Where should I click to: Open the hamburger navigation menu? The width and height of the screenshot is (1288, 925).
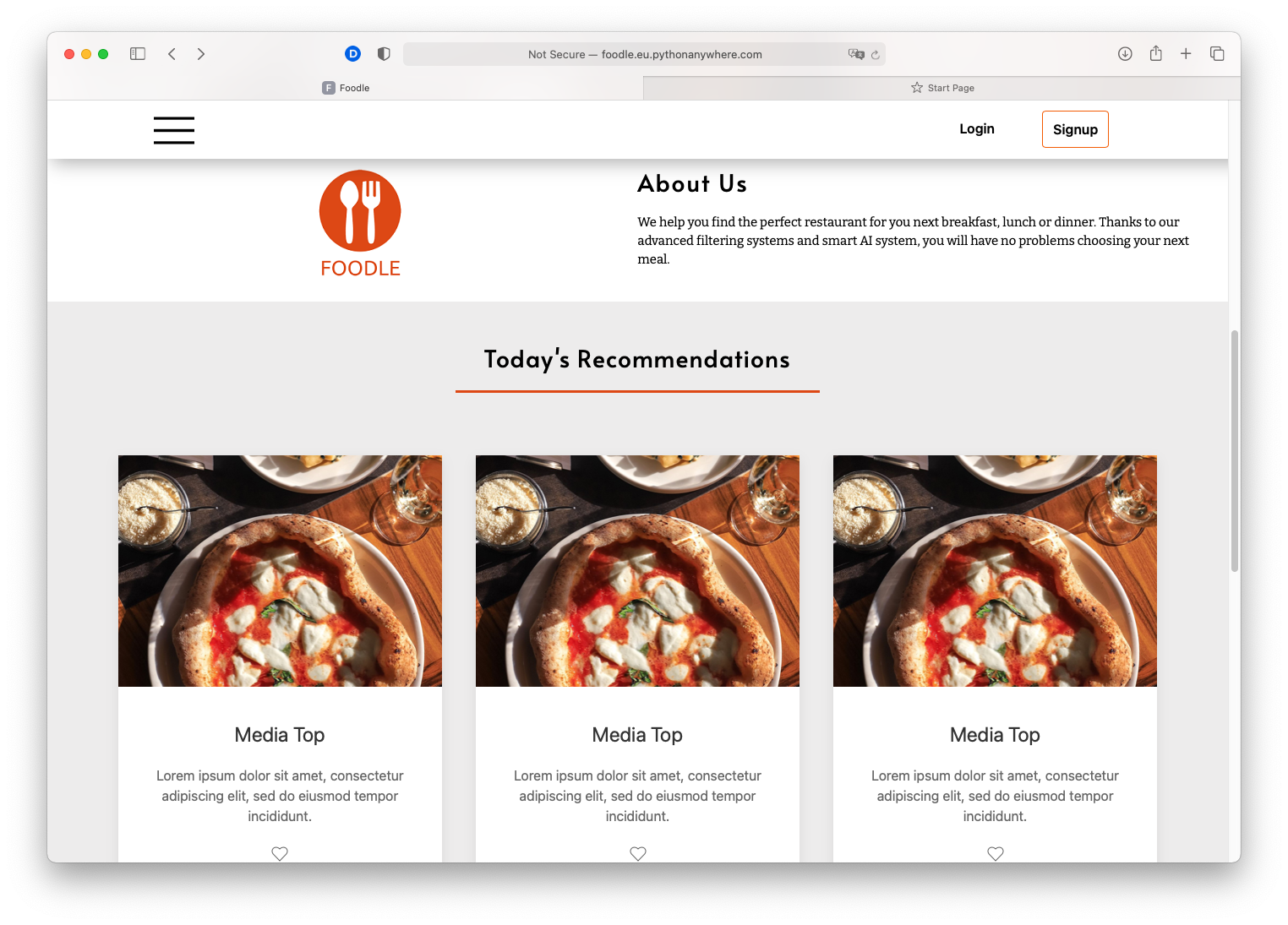(174, 130)
